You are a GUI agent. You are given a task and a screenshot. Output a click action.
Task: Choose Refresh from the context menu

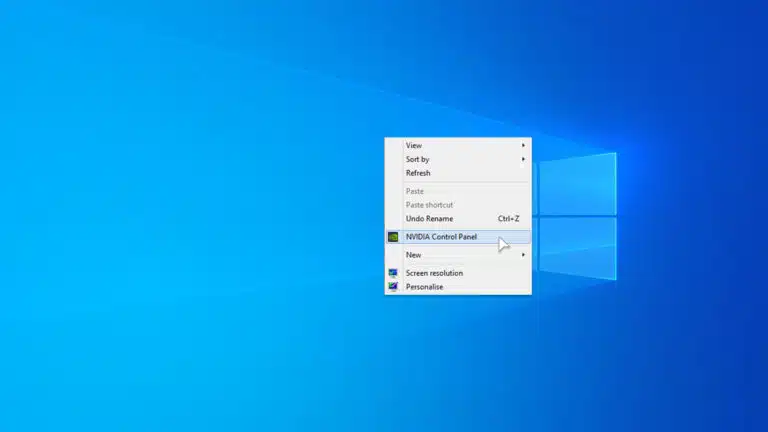click(458, 173)
